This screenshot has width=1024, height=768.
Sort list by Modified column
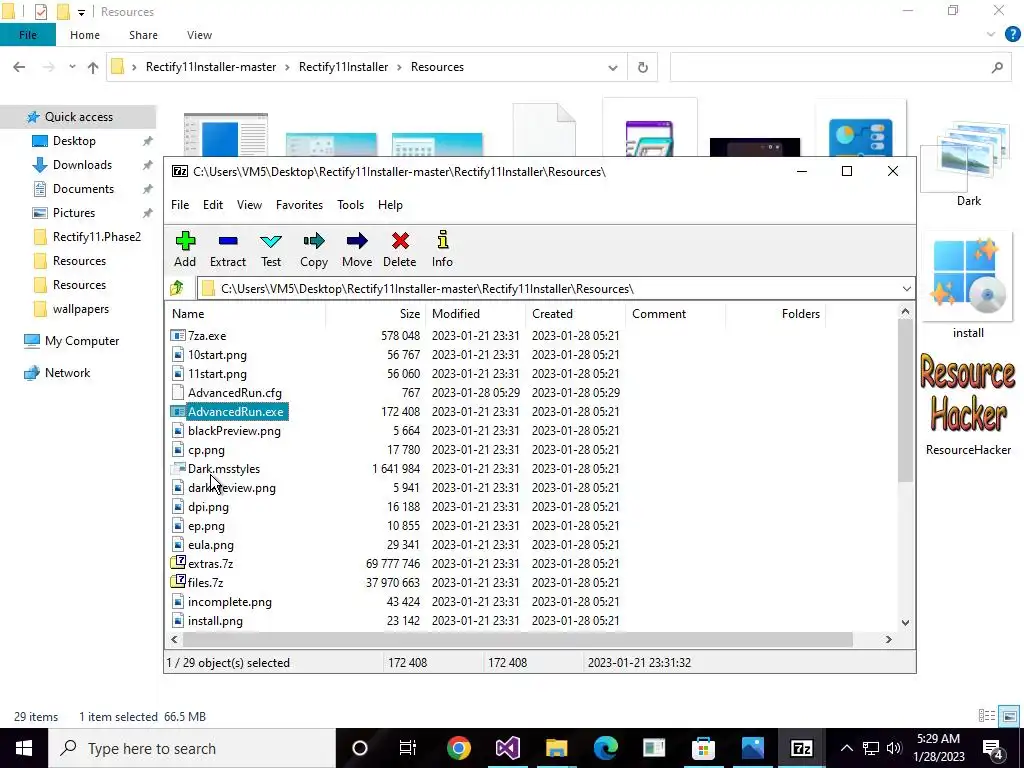click(475, 313)
